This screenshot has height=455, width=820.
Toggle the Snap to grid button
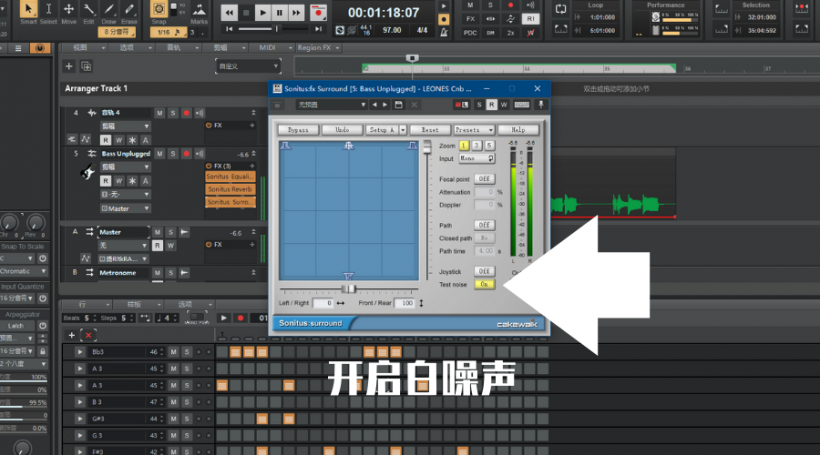(159, 9)
